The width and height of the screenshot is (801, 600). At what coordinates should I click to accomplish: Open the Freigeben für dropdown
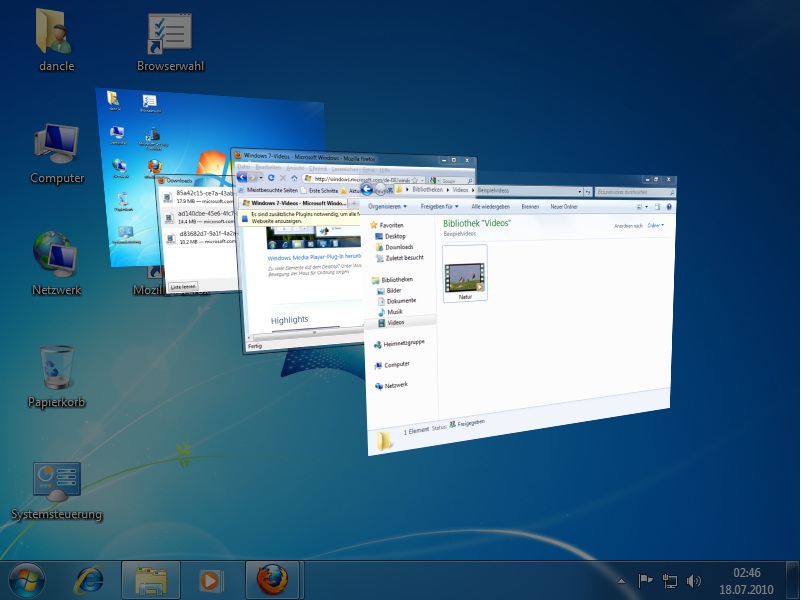tap(441, 206)
